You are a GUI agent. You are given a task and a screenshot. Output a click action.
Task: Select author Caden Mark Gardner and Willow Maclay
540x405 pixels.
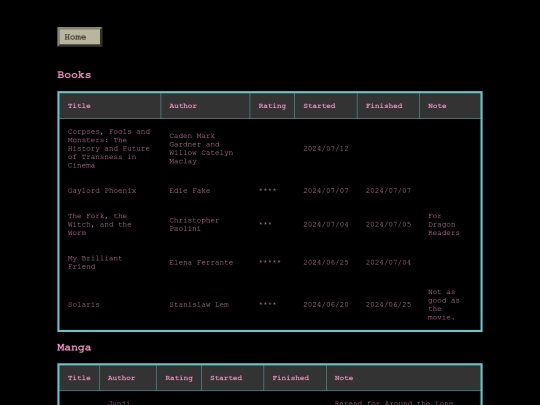click(x=201, y=148)
